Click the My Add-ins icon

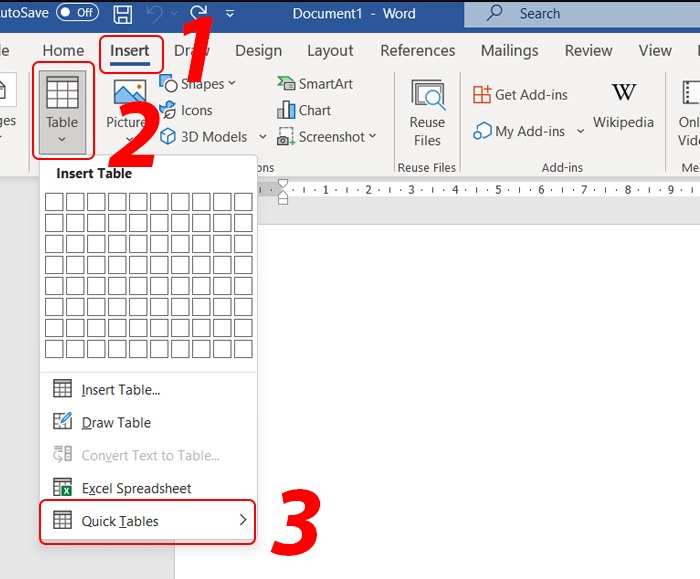click(x=482, y=131)
